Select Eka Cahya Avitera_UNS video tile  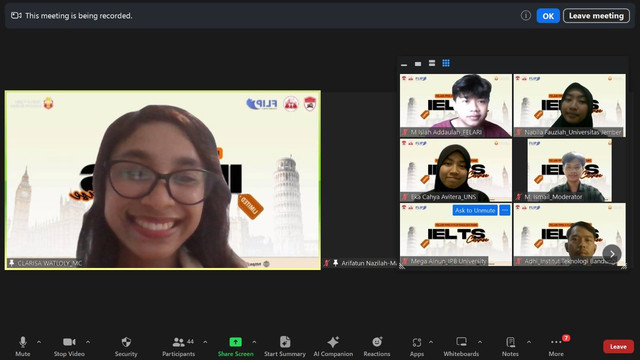coord(456,170)
